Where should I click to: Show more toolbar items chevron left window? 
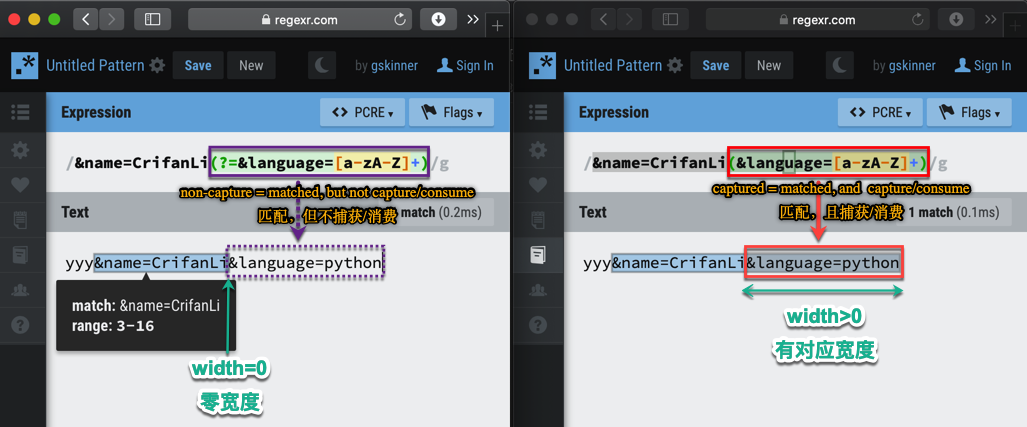tap(473, 20)
